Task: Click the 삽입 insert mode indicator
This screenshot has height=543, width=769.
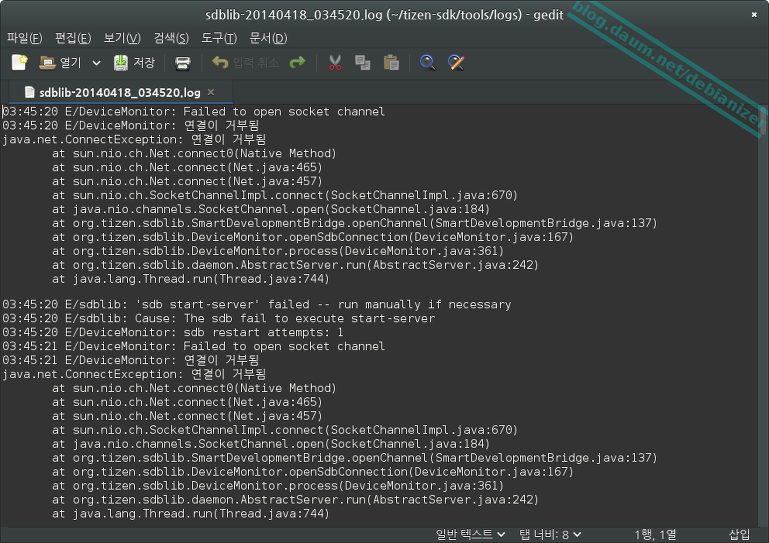Action: point(739,534)
